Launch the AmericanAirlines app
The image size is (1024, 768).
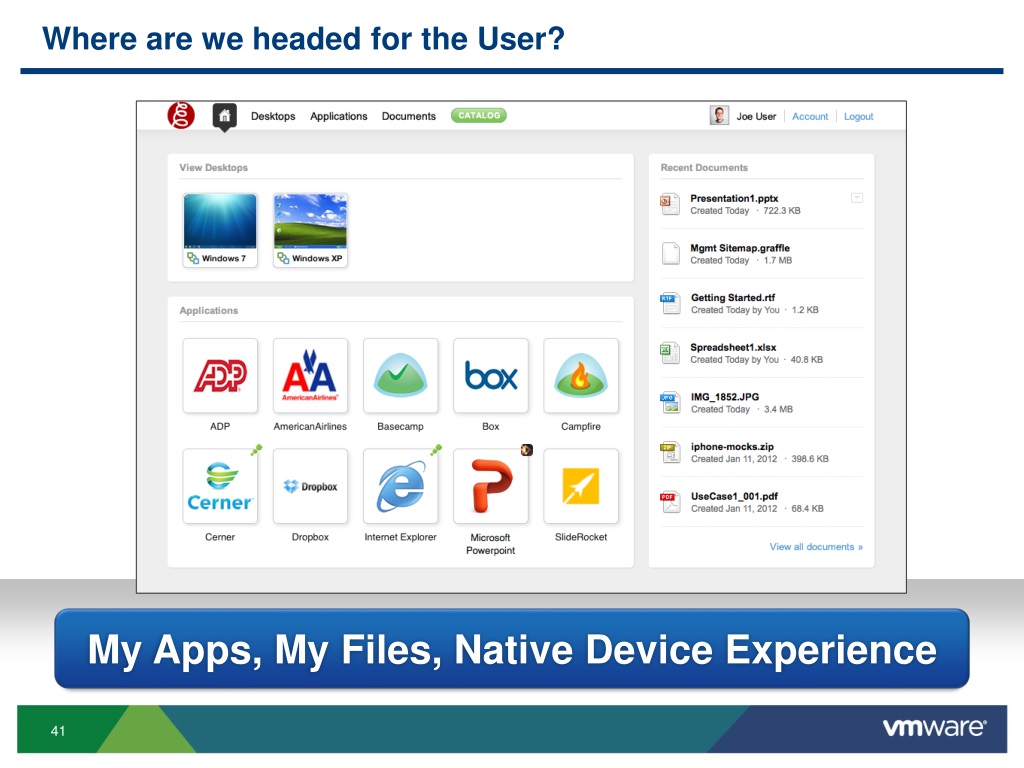point(310,376)
